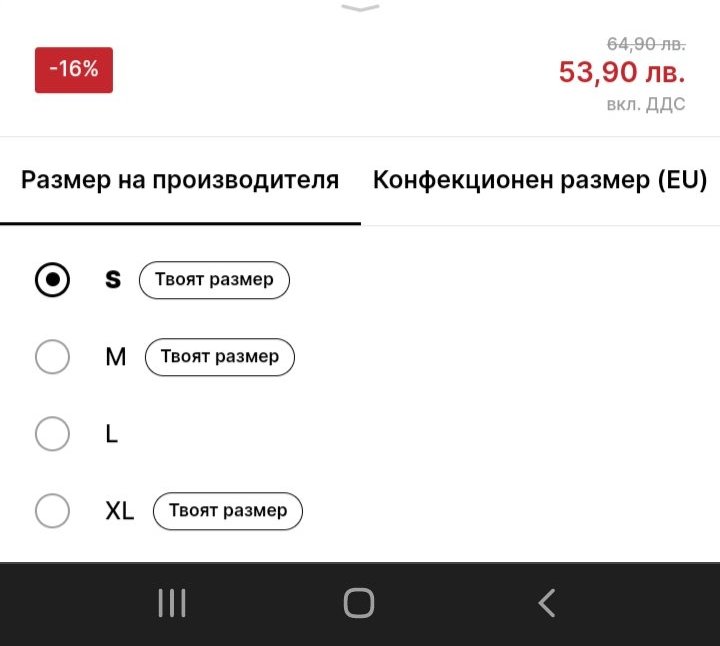
Task: Click the XL size label text
Action: 119,511
